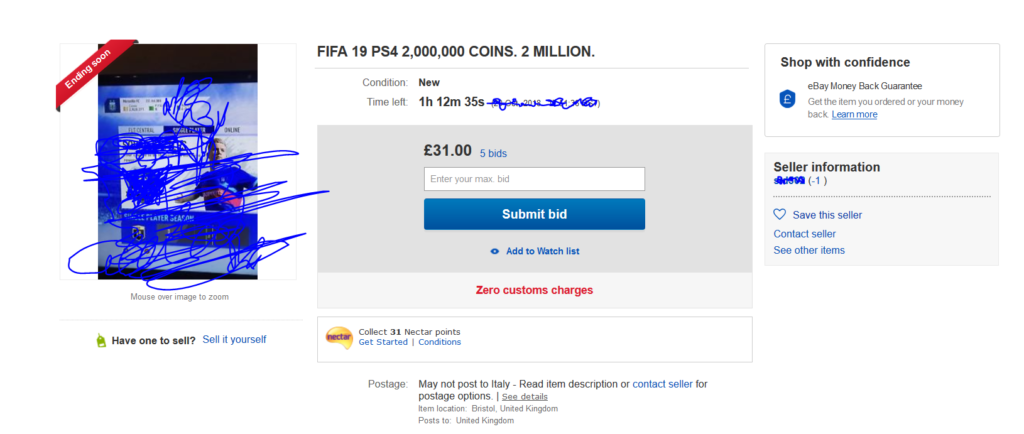1024x434 pixels.
Task: View the 5 bids history link
Action: point(495,154)
